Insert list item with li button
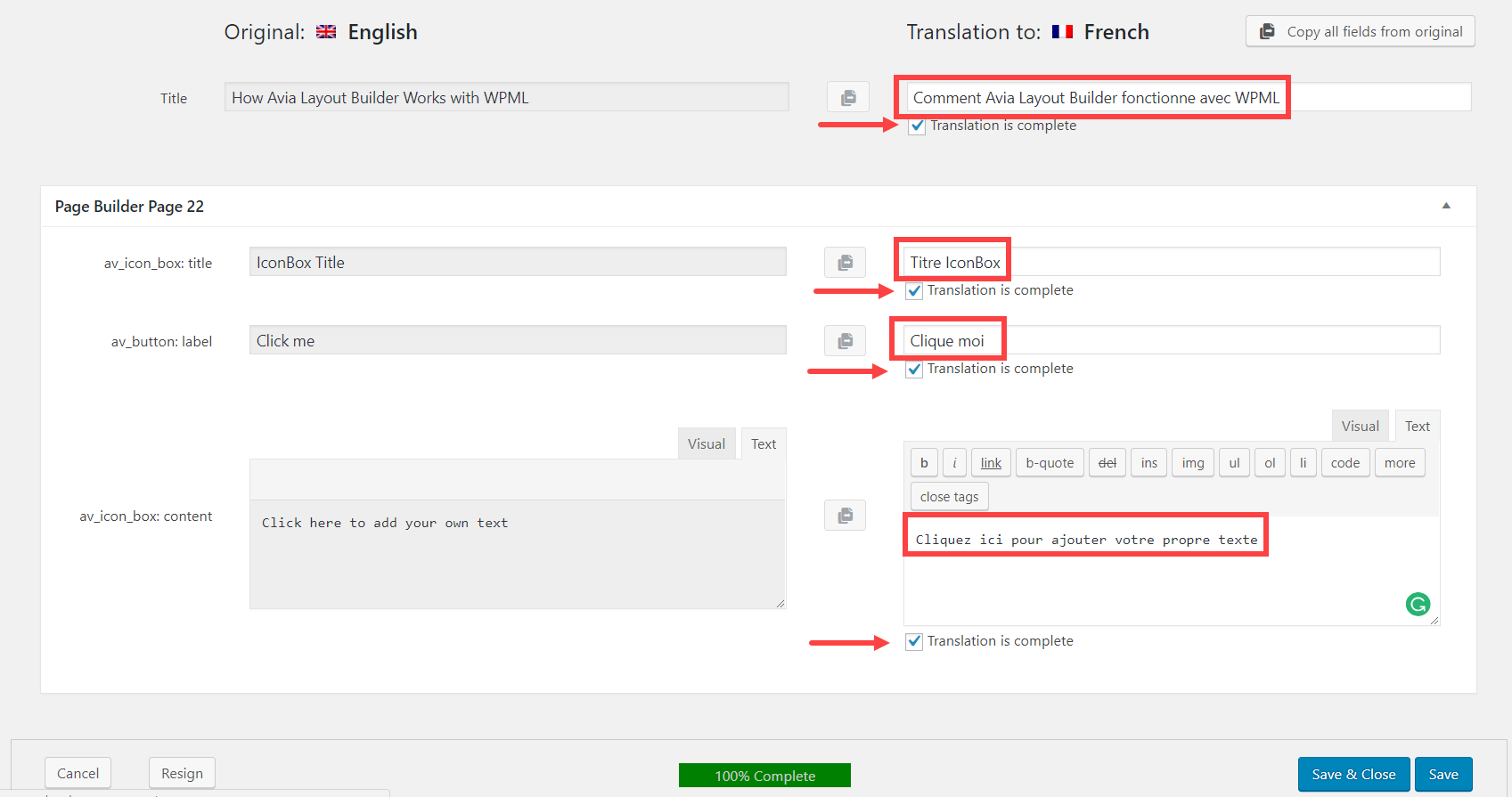Viewport: 1512px width, 797px height. 1303,462
